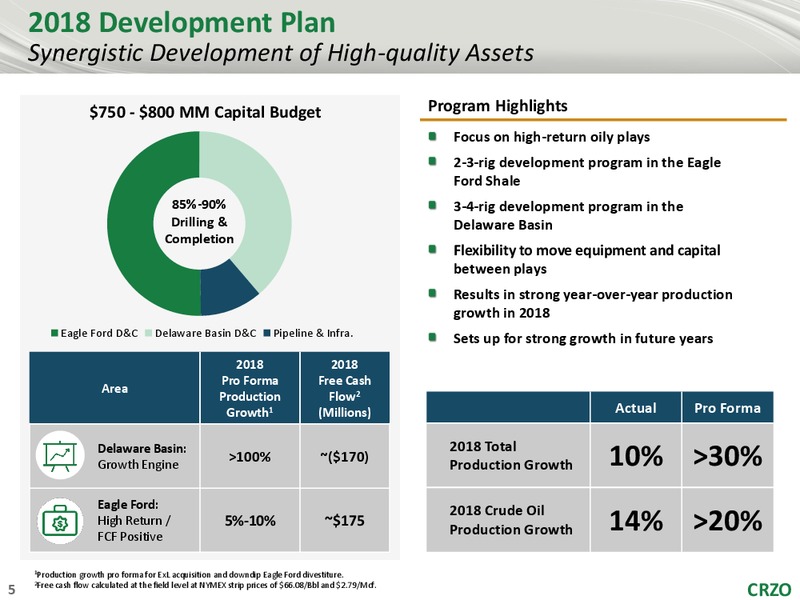Click the '2018 Crude Oil Production Growth' row label
Viewport: 800px width, 600px height.
[511, 520]
